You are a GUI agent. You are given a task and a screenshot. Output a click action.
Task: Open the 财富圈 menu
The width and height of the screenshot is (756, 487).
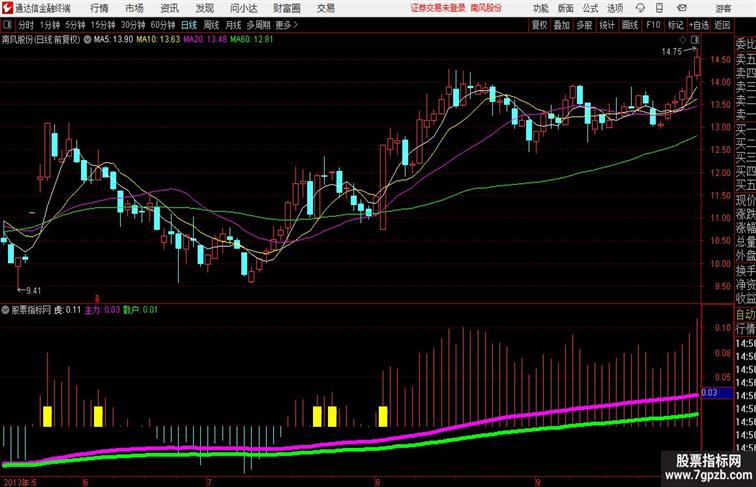click(x=287, y=8)
